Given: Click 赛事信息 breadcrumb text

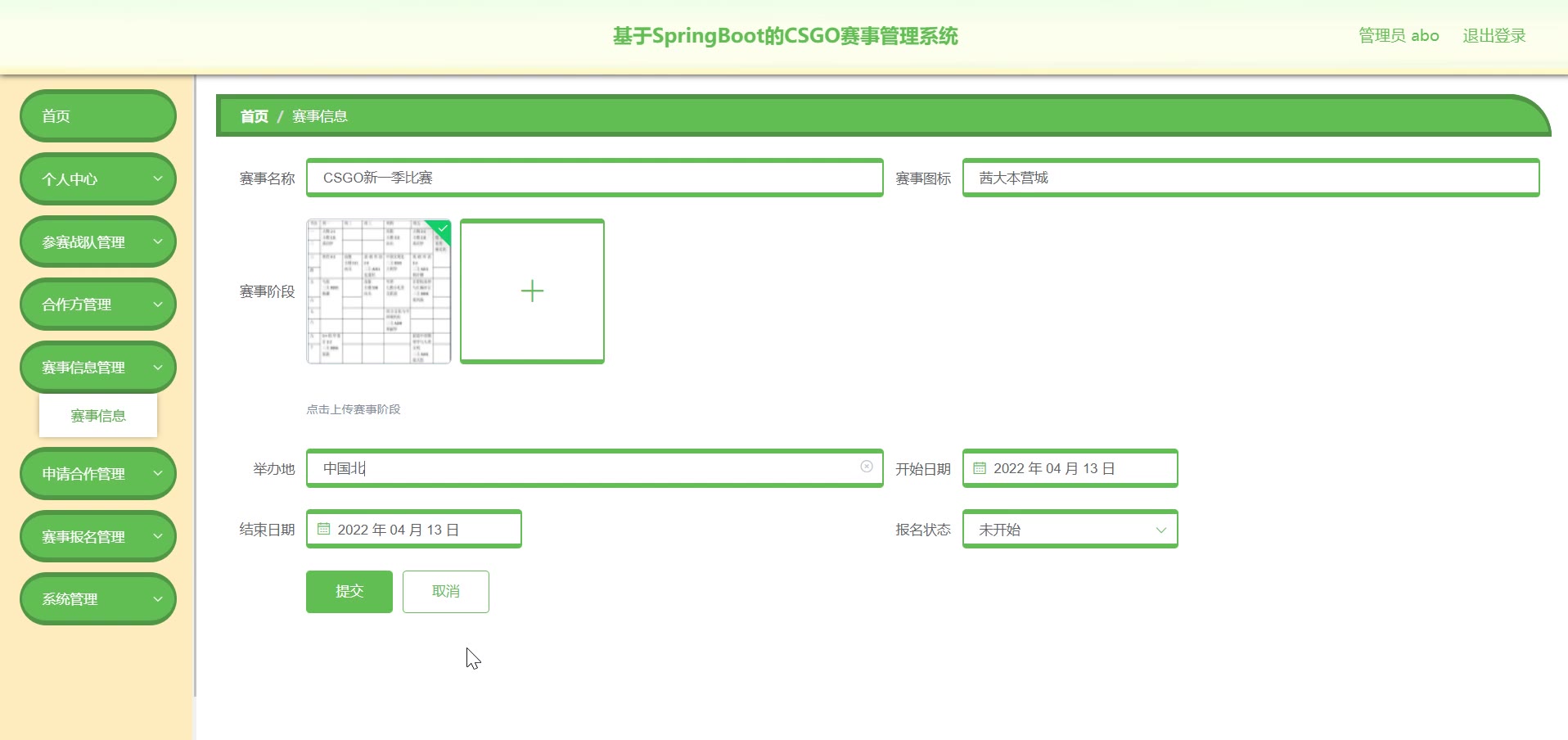Looking at the screenshot, I should click(320, 116).
